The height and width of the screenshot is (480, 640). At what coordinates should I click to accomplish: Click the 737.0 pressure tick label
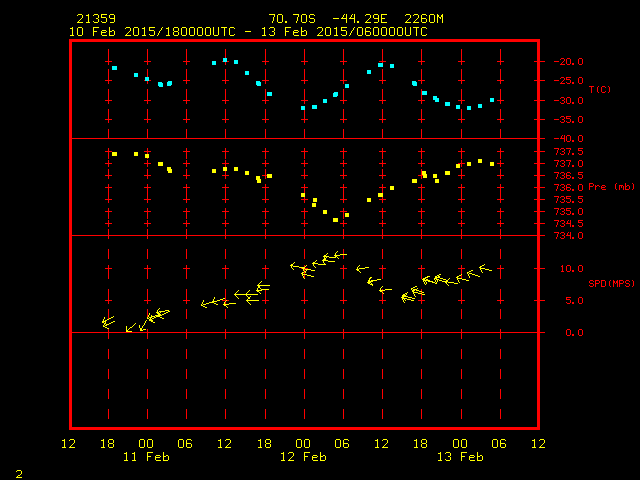click(569, 164)
